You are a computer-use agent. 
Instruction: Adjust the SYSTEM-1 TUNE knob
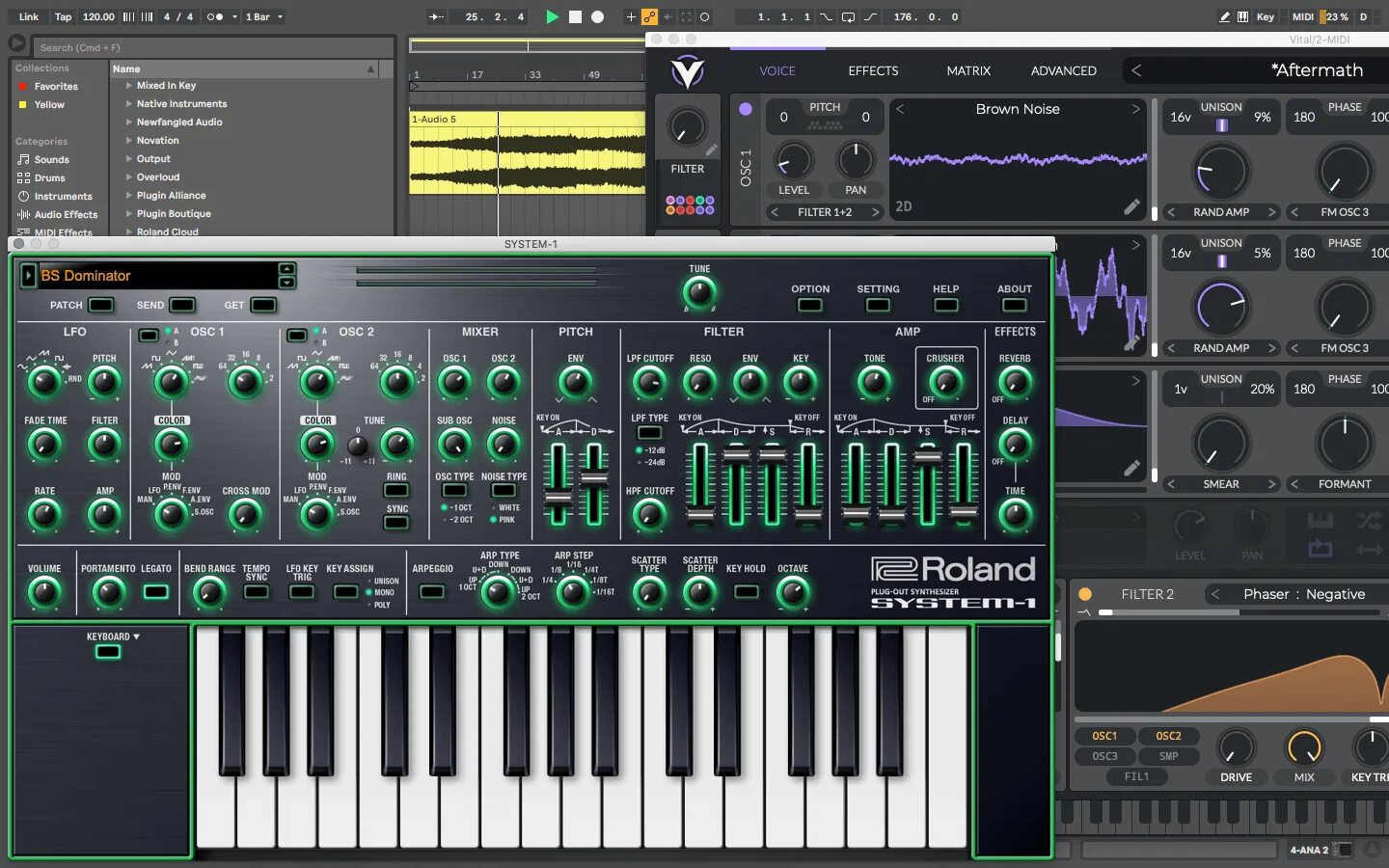pos(699,291)
